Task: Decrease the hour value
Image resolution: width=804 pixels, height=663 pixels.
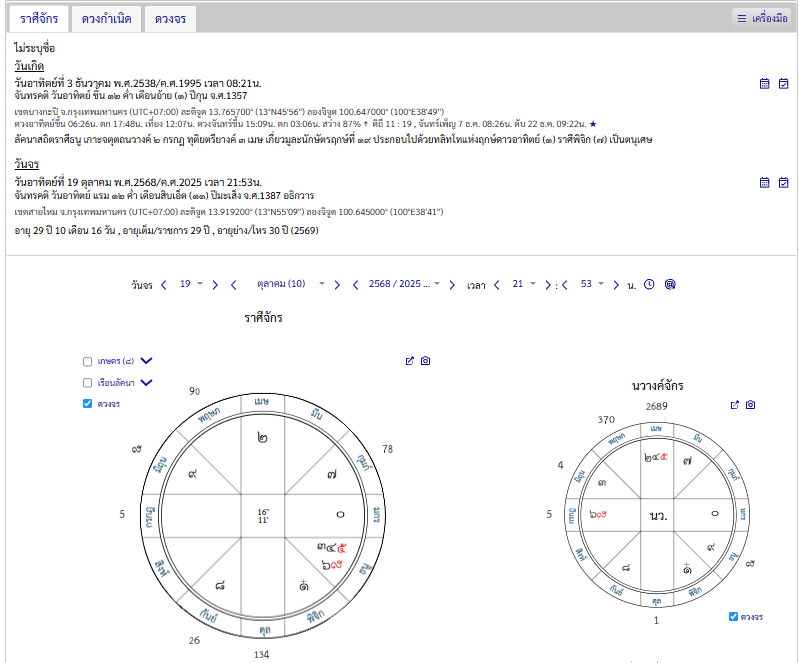Action: [496, 285]
